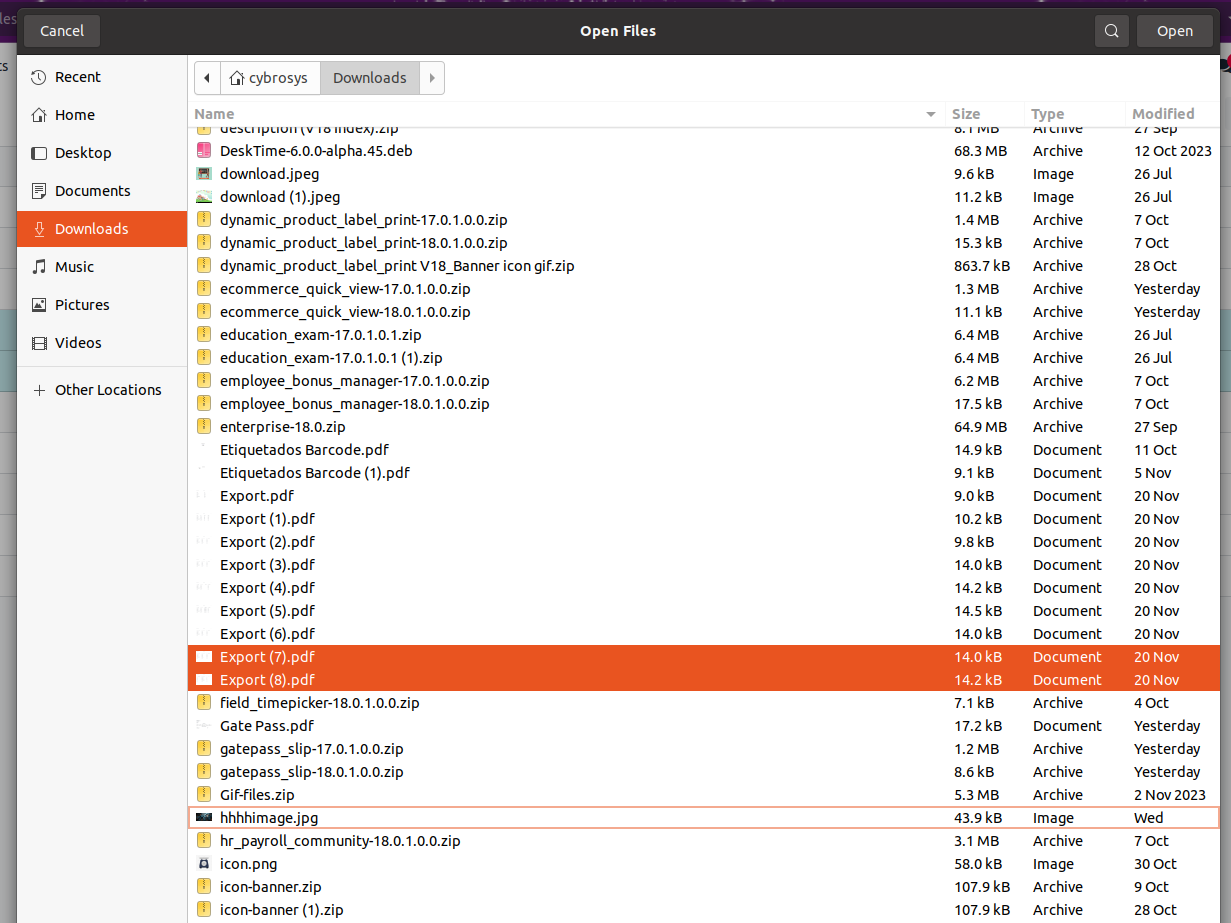Click the highlighted Export (8).pdf row
Screen dimensions: 1231x923
coord(704,680)
